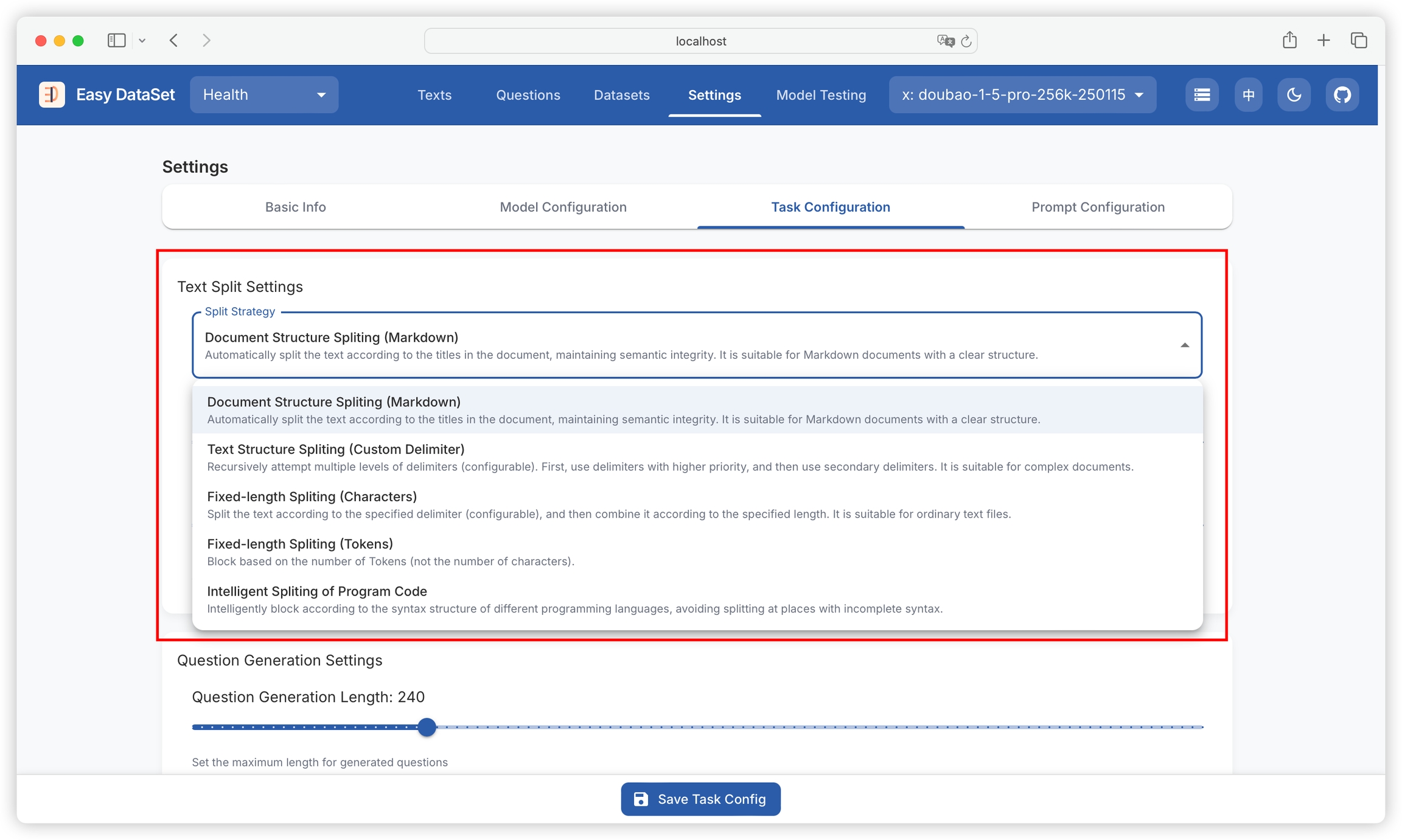Click the browser reload page icon
Screen dimensions: 1402x840
coord(966,41)
